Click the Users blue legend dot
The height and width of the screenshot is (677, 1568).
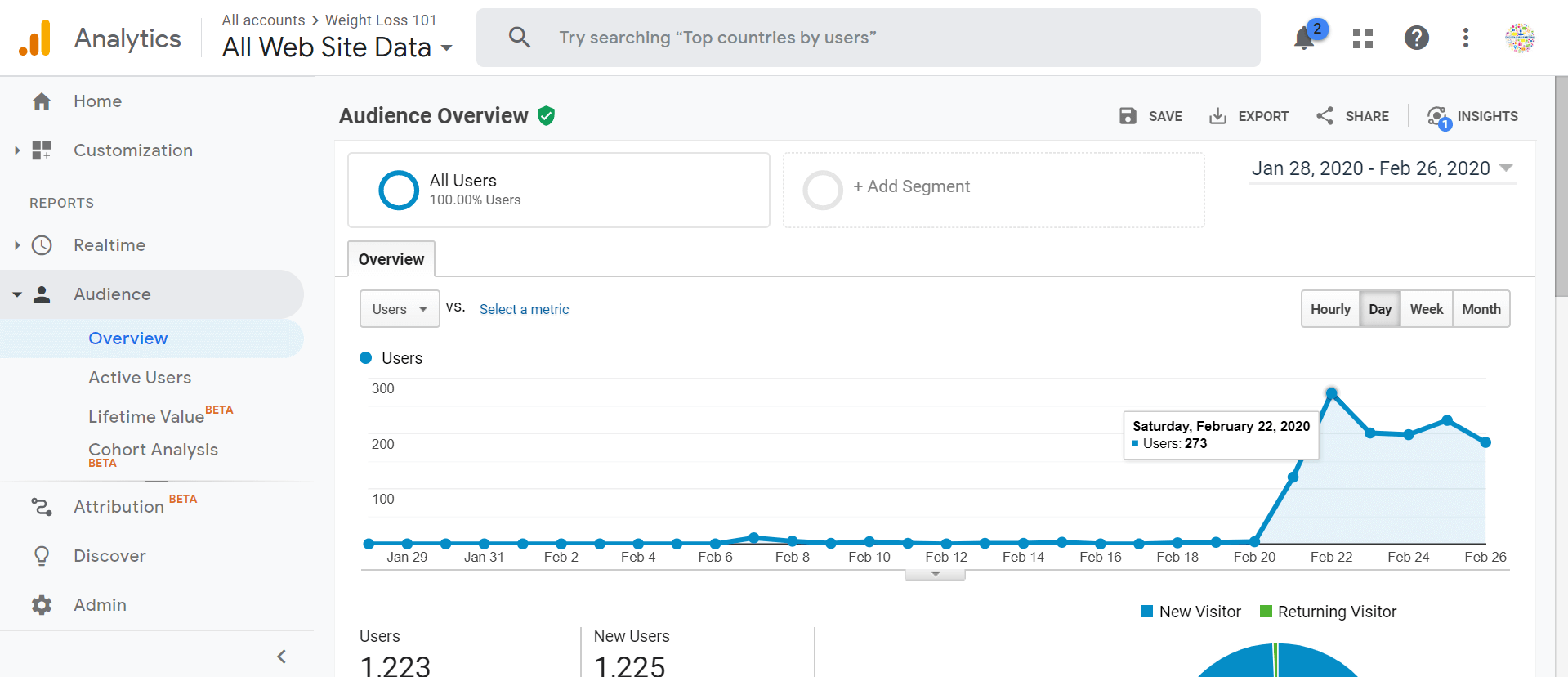click(x=366, y=357)
